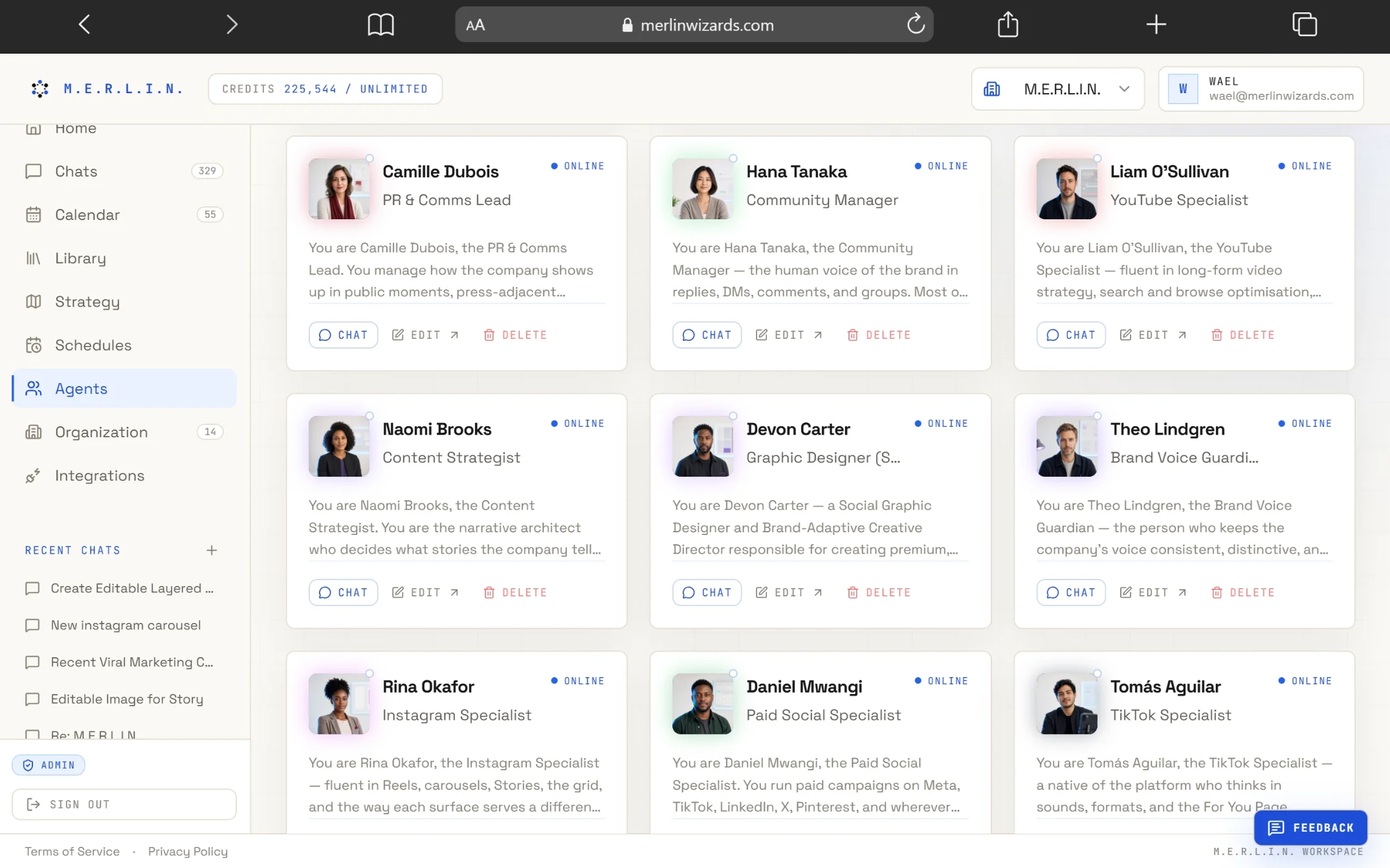Open recent chat 'New instagram carousel'

pyautogui.click(x=114, y=625)
